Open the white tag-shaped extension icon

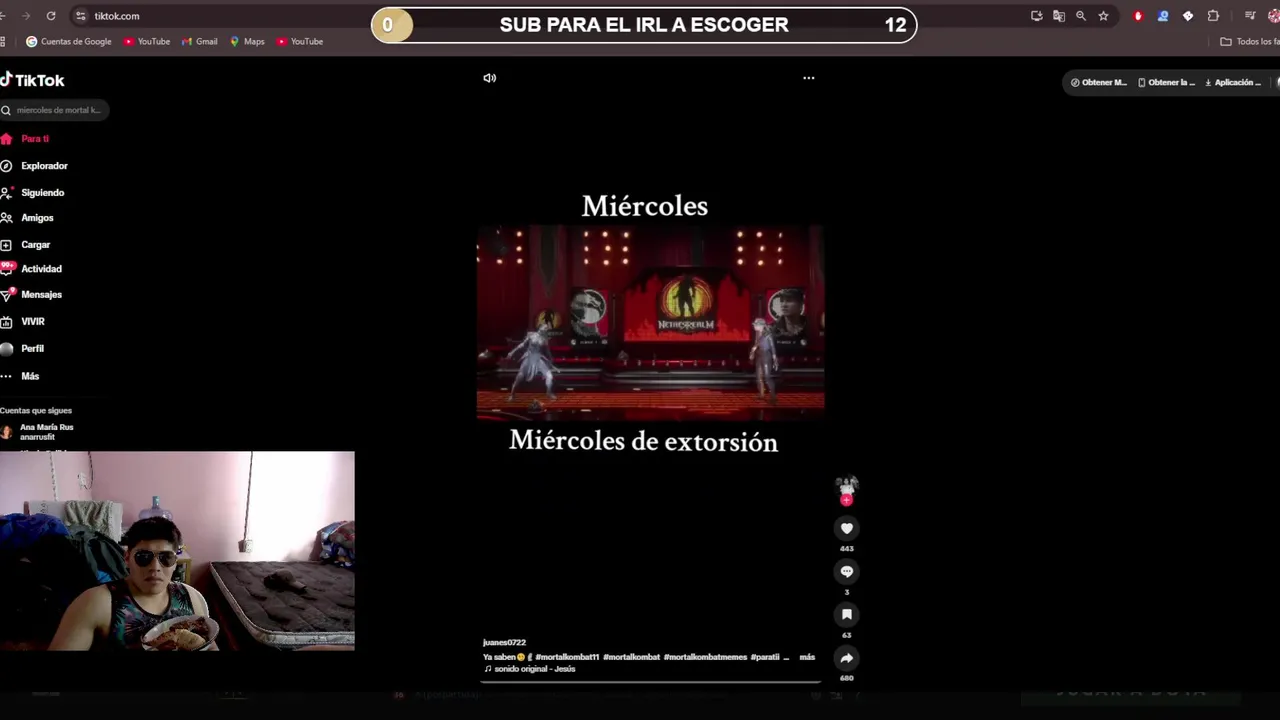(x=1188, y=16)
